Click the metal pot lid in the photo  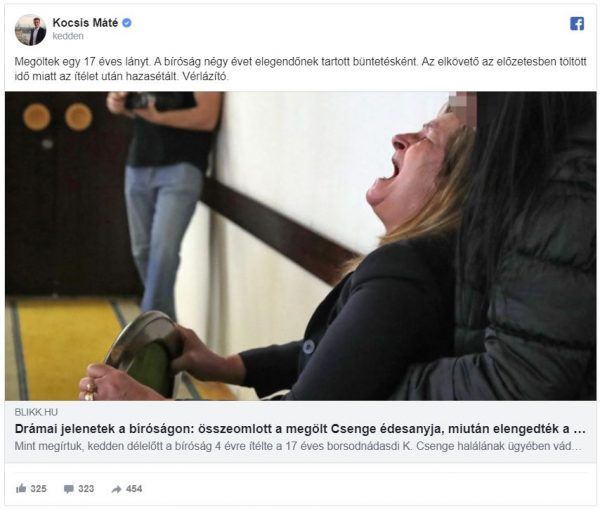pos(145,352)
